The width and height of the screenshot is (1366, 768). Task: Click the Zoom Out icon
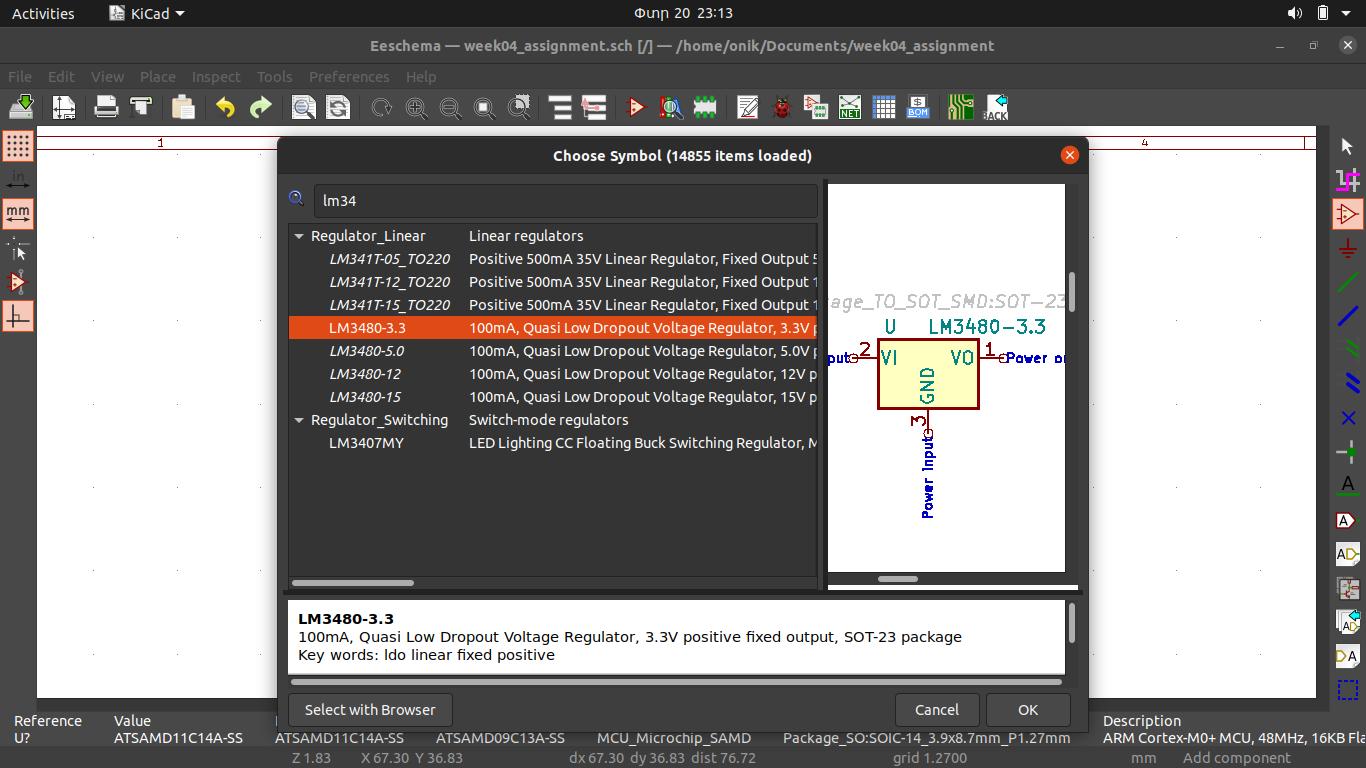click(450, 107)
